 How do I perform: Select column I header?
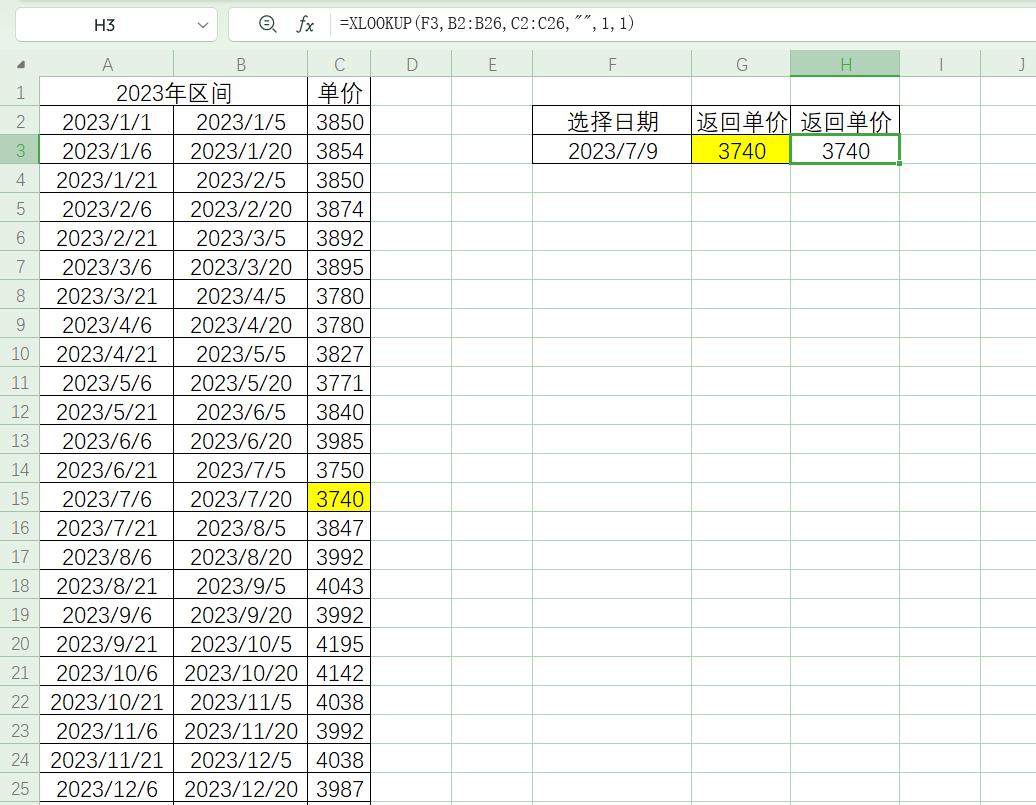coord(940,64)
